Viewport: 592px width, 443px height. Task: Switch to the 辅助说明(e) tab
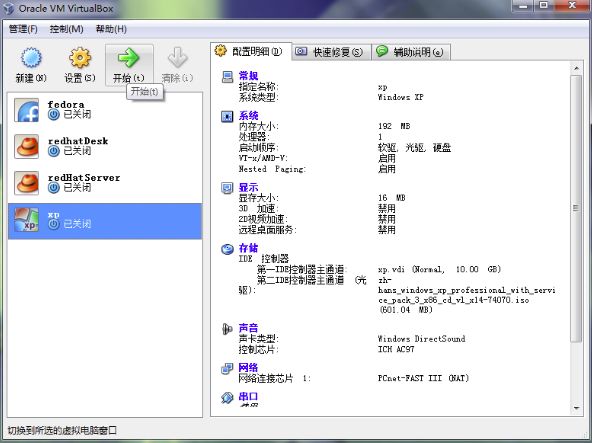coord(411,52)
